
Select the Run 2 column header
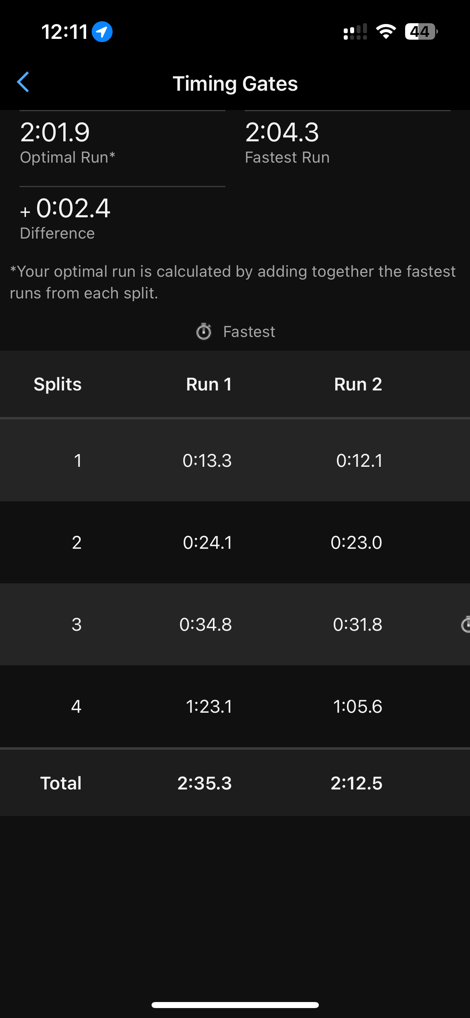coord(358,384)
